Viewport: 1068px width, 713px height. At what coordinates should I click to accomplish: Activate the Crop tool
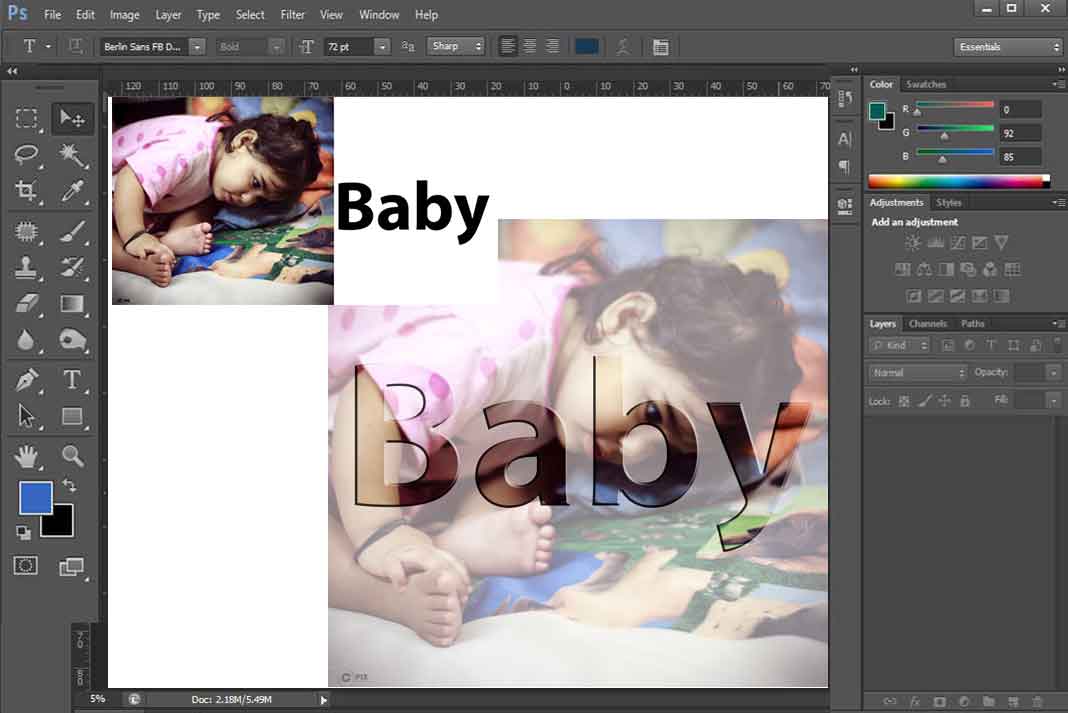point(26,192)
